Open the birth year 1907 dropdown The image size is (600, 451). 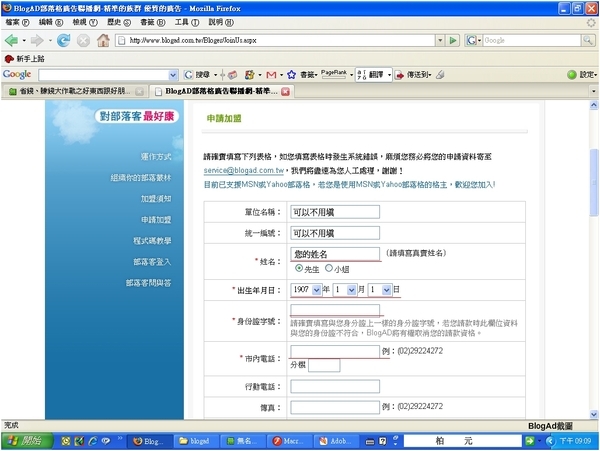click(x=316, y=290)
